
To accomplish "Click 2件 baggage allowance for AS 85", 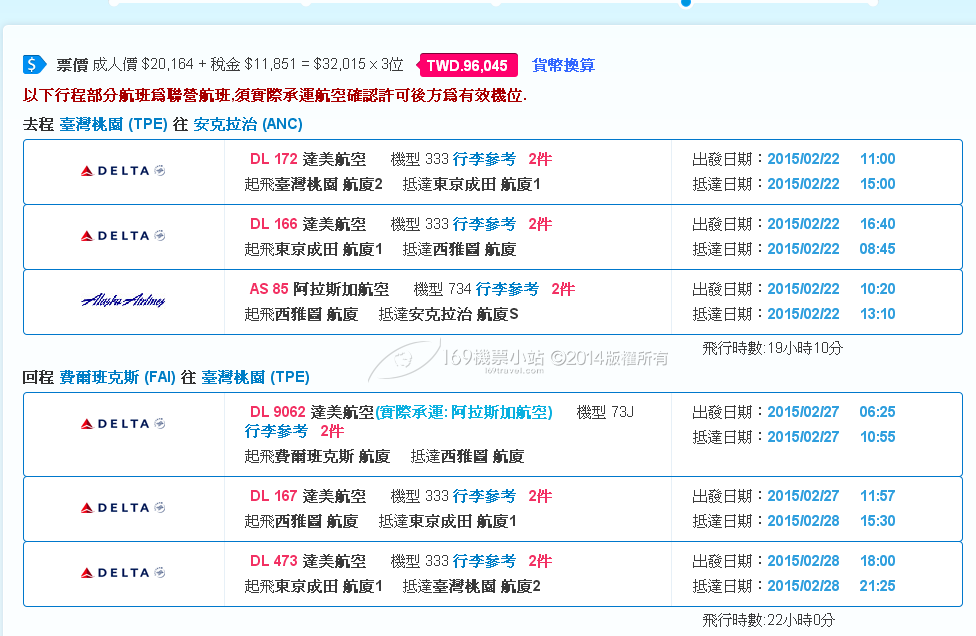I will click(x=563, y=289).
